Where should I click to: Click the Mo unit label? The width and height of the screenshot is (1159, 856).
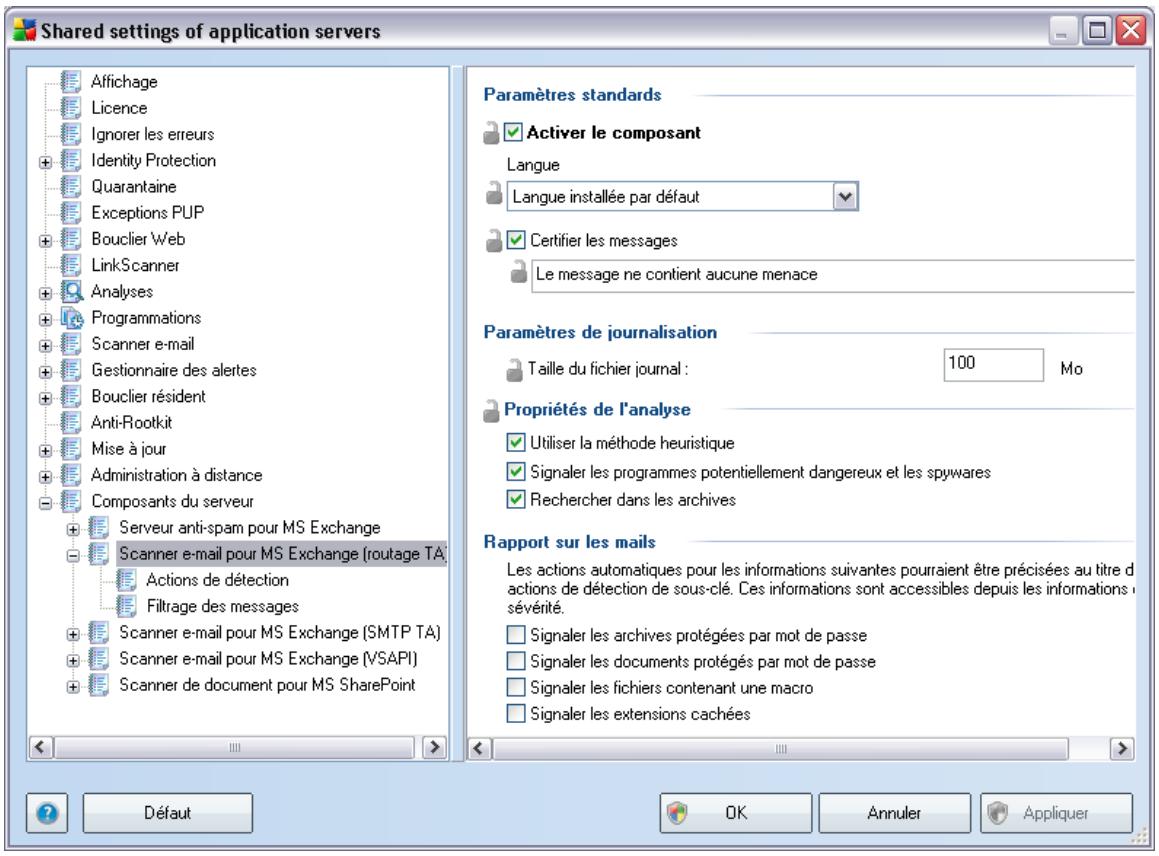tap(1071, 369)
